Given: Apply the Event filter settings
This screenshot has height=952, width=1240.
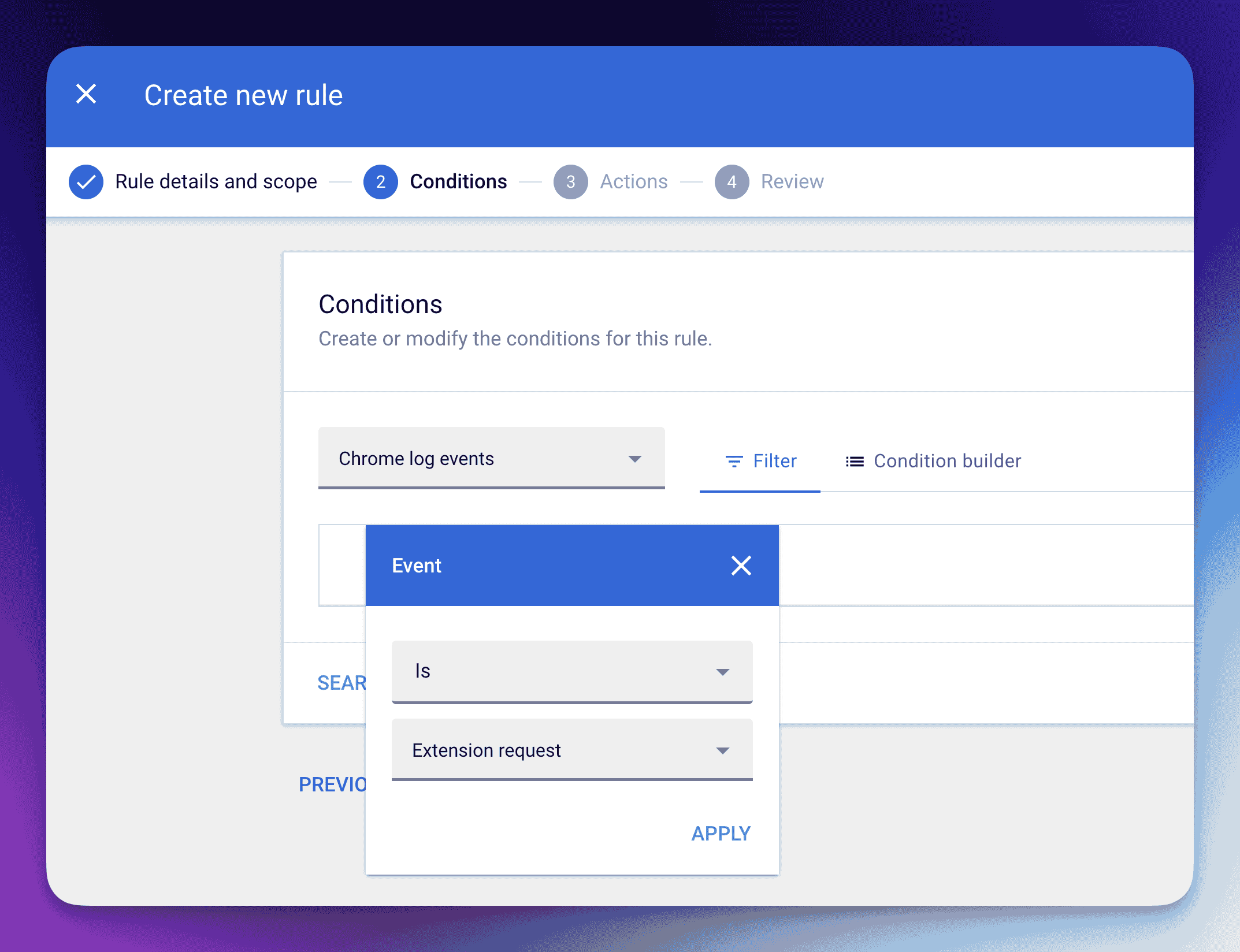Looking at the screenshot, I should tap(721, 833).
